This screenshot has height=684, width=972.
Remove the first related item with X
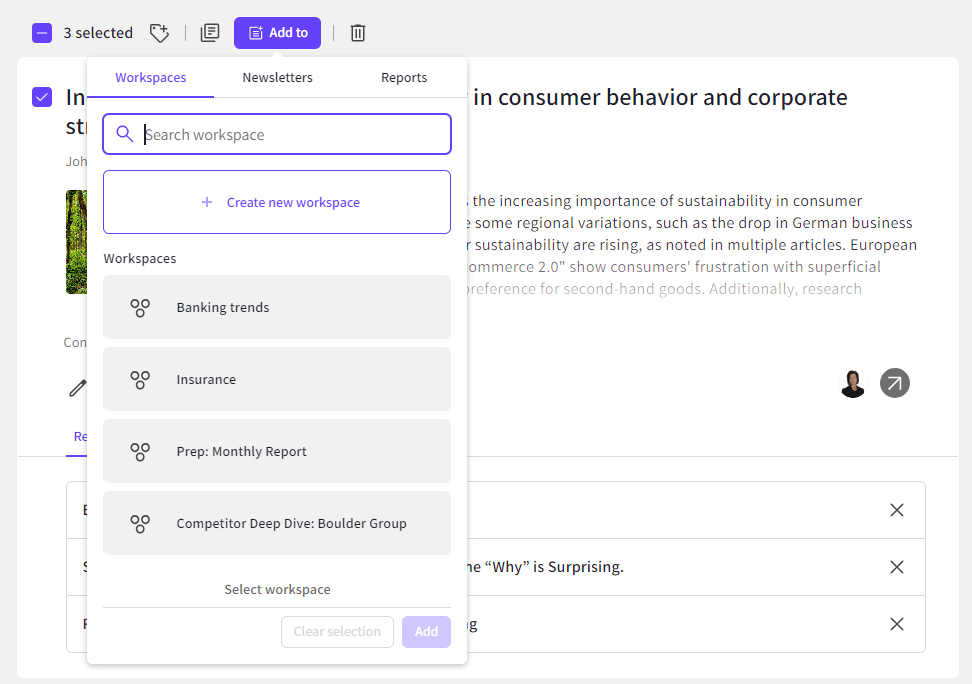pyautogui.click(x=897, y=510)
